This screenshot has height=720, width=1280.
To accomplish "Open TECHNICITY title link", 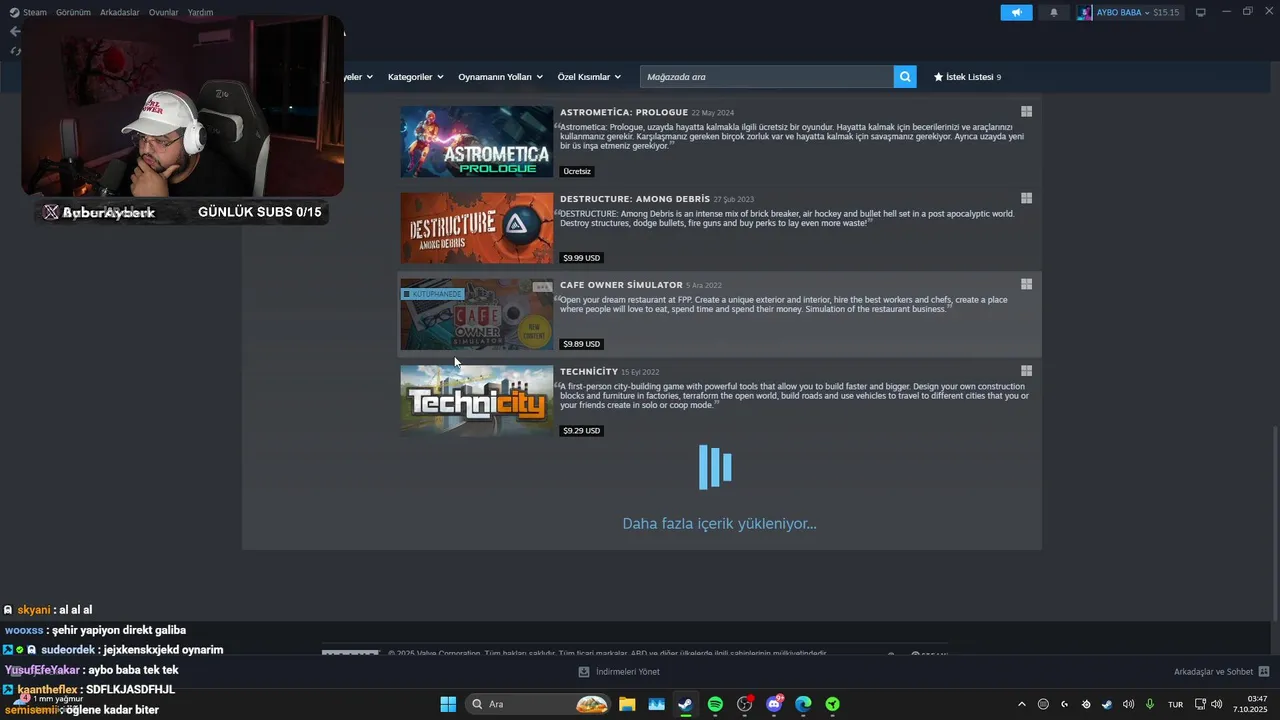I will 589,371.
